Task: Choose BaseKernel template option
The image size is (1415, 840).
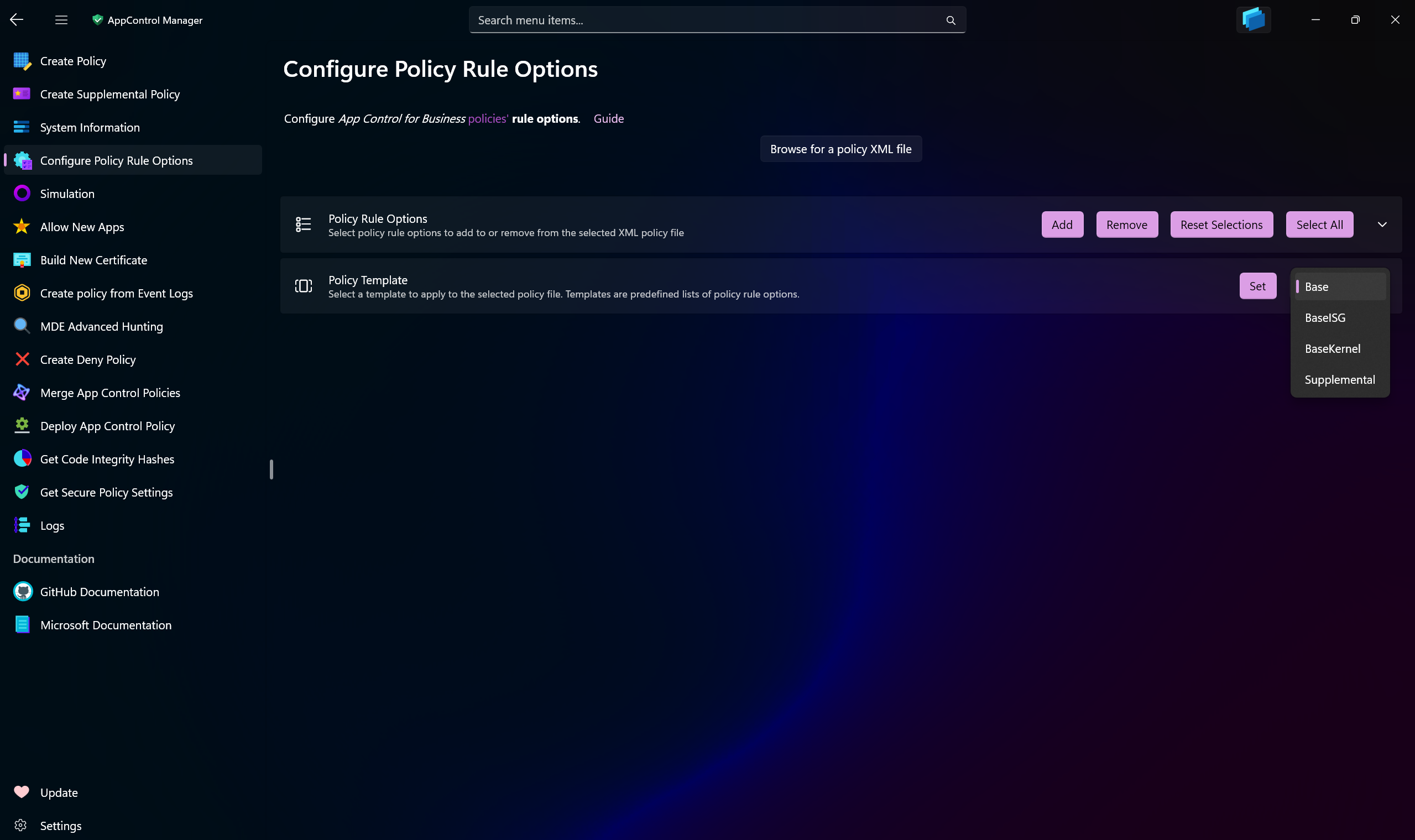Action: click(1340, 349)
